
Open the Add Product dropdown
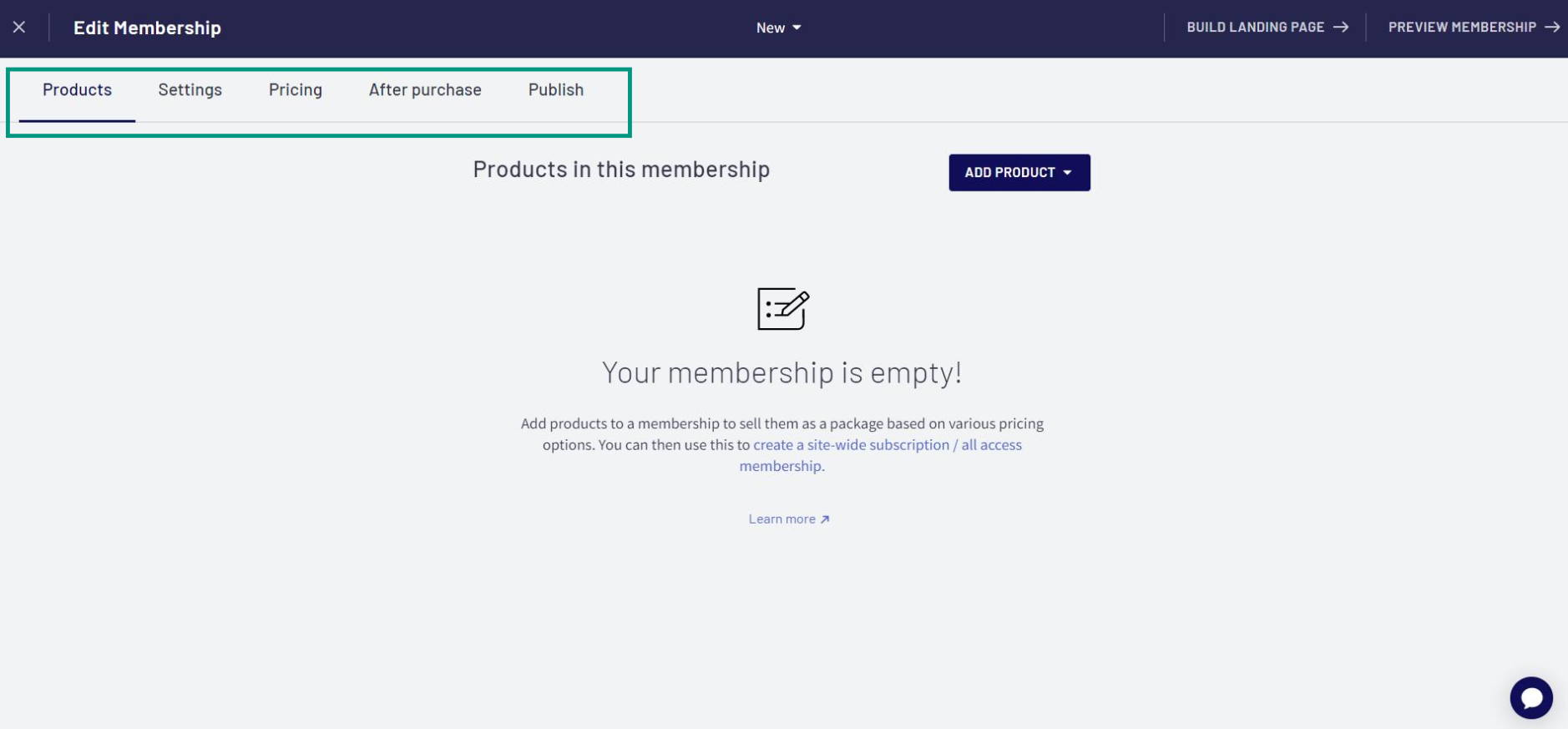pyautogui.click(x=1019, y=173)
